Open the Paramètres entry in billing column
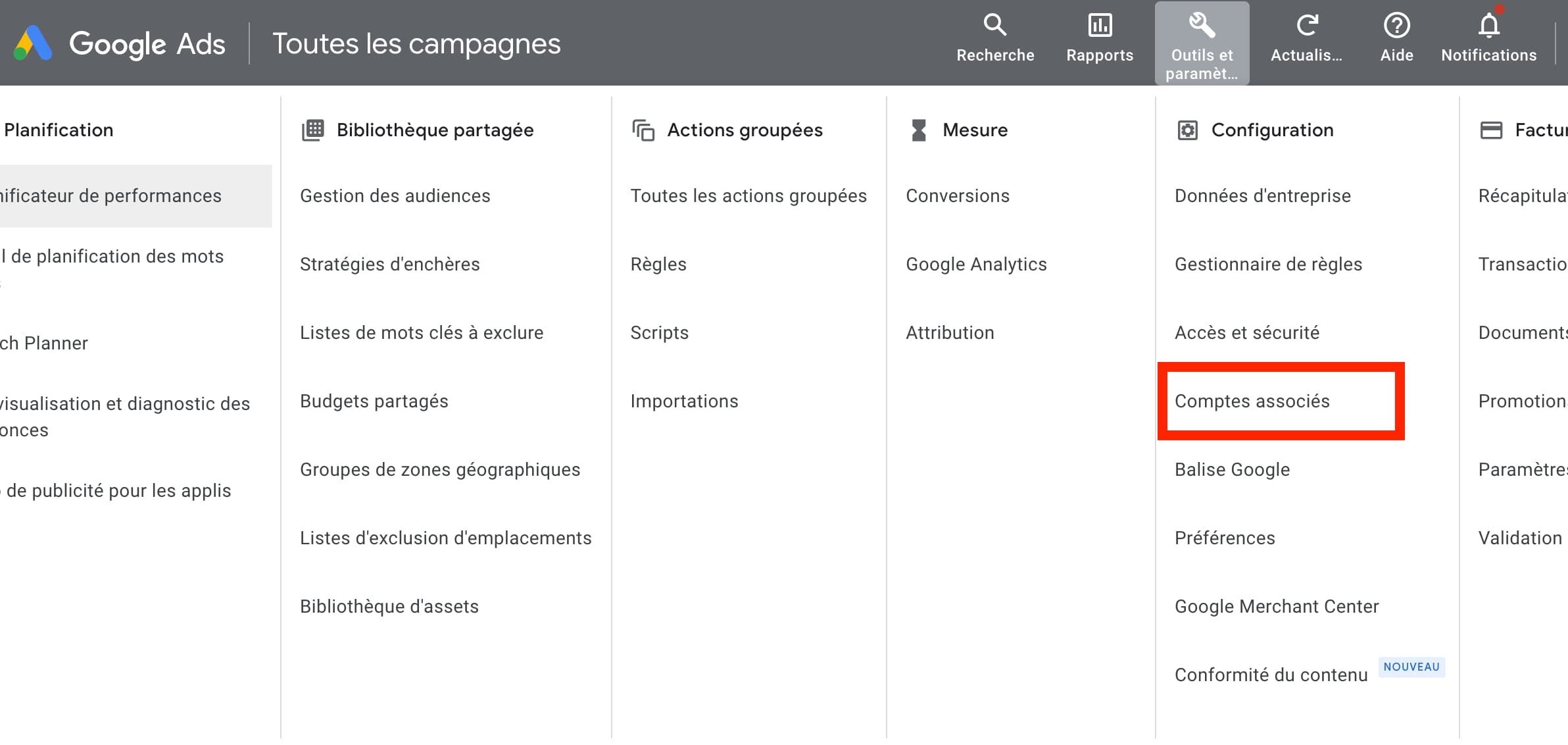The height and width of the screenshot is (745, 1568). [x=1523, y=470]
